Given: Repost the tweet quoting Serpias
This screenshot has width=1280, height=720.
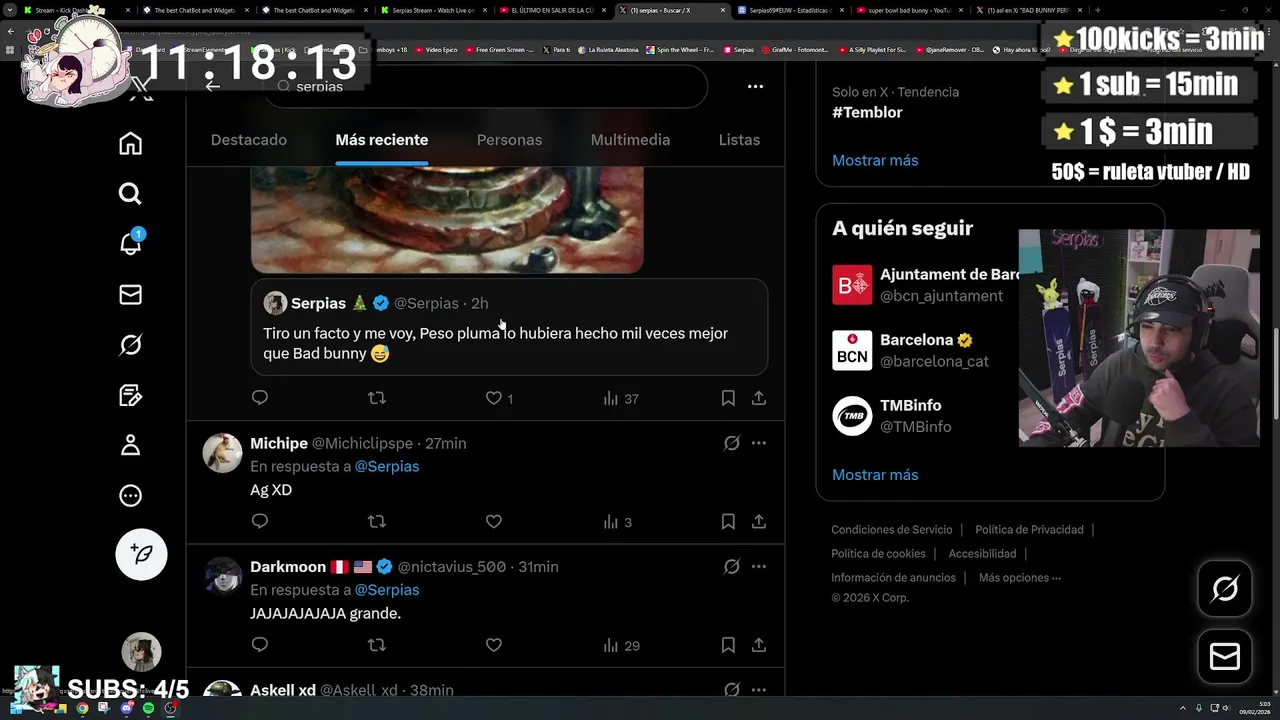Looking at the screenshot, I should tap(376, 398).
